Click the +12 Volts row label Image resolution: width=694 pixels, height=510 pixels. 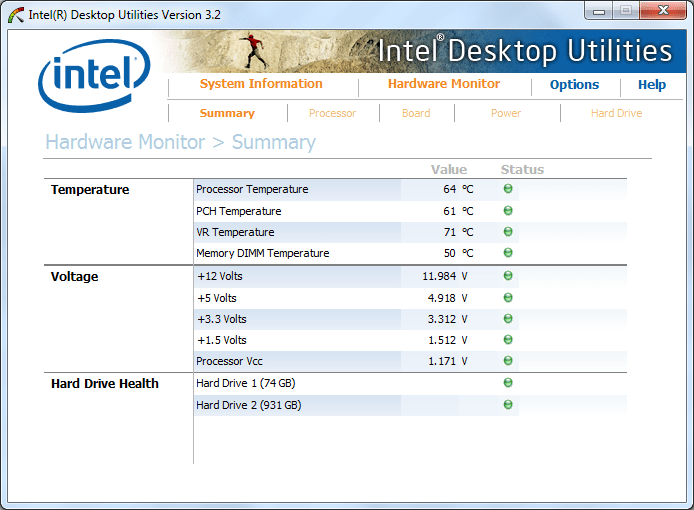[x=220, y=276]
